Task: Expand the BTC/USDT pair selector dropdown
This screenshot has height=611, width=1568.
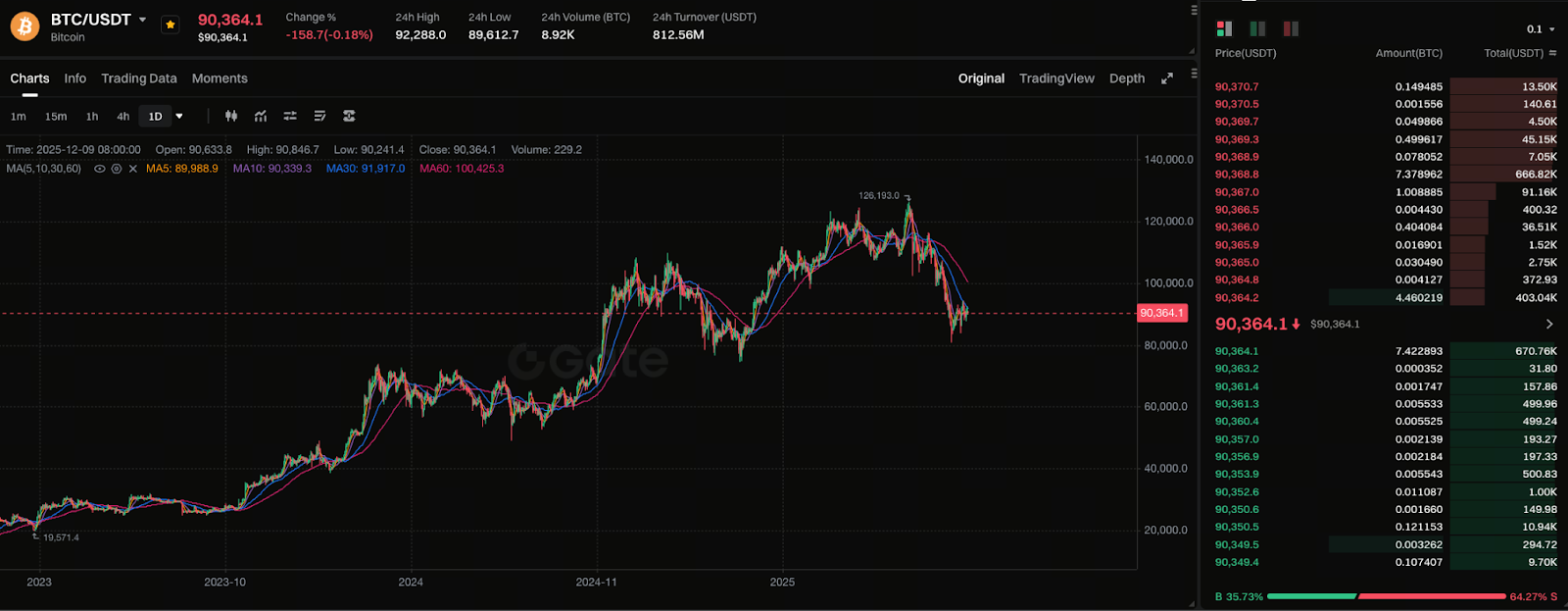Action: [x=143, y=20]
